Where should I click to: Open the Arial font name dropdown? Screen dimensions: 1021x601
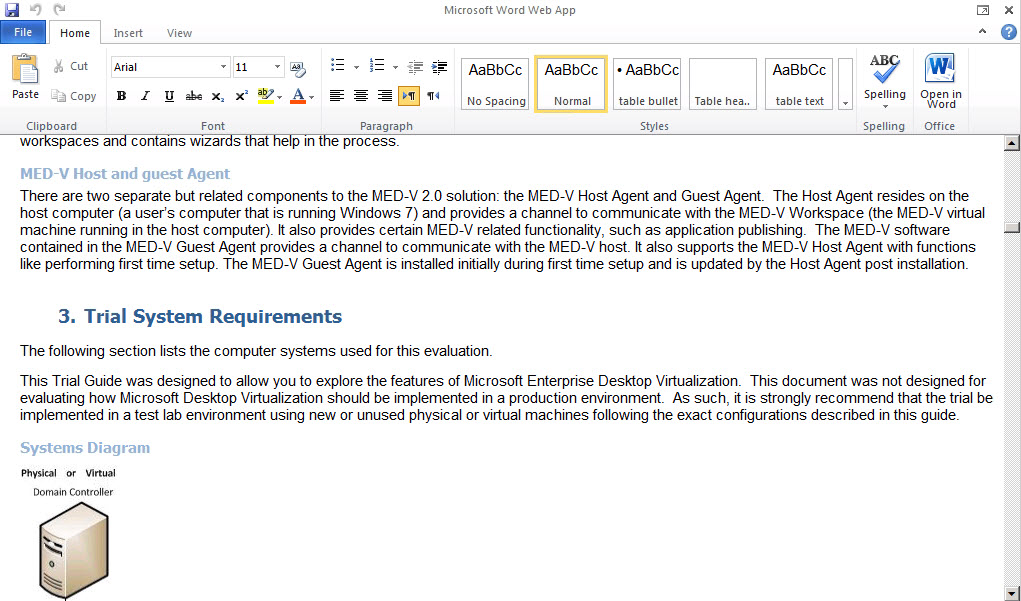[223, 67]
